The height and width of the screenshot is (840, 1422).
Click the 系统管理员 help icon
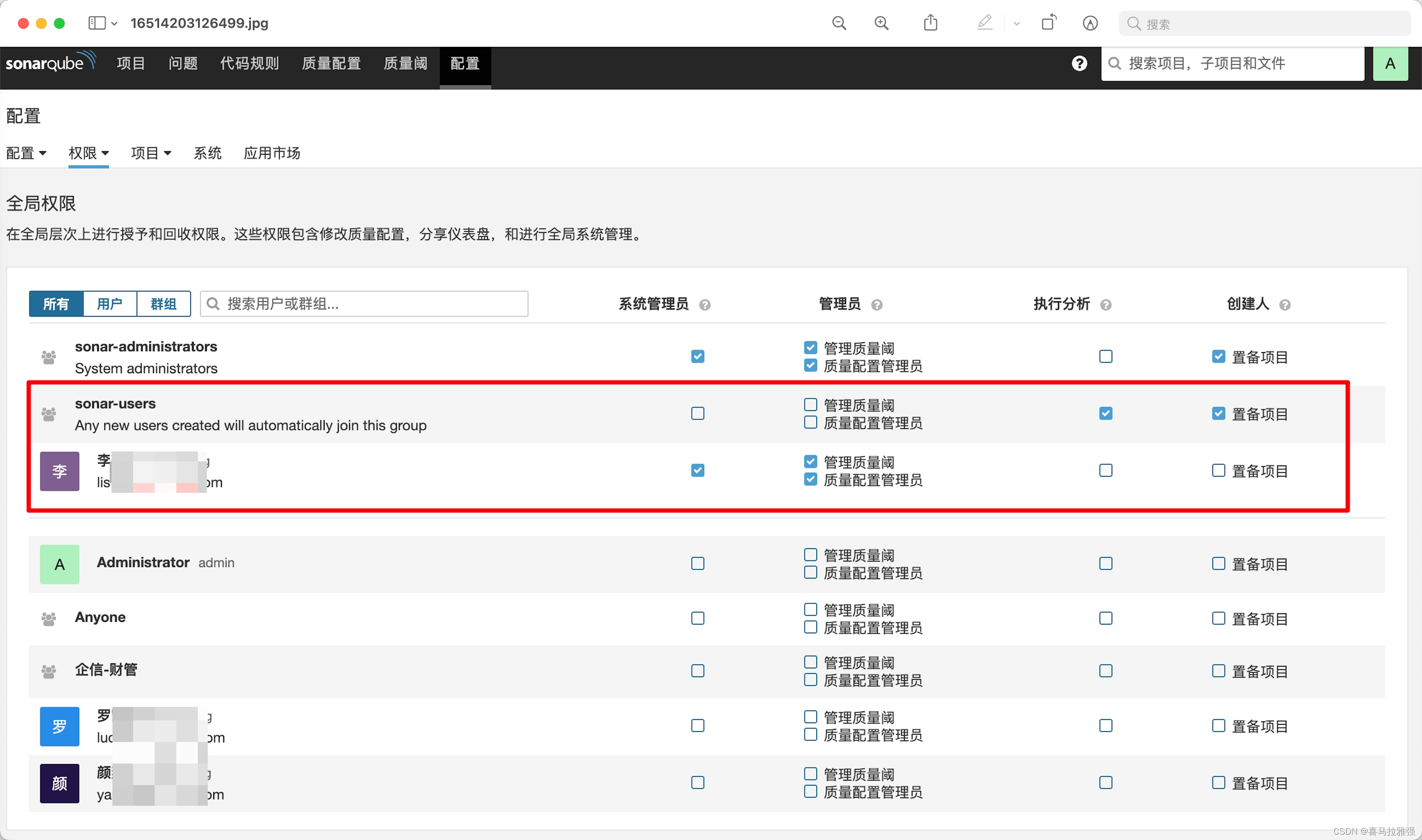(x=704, y=305)
